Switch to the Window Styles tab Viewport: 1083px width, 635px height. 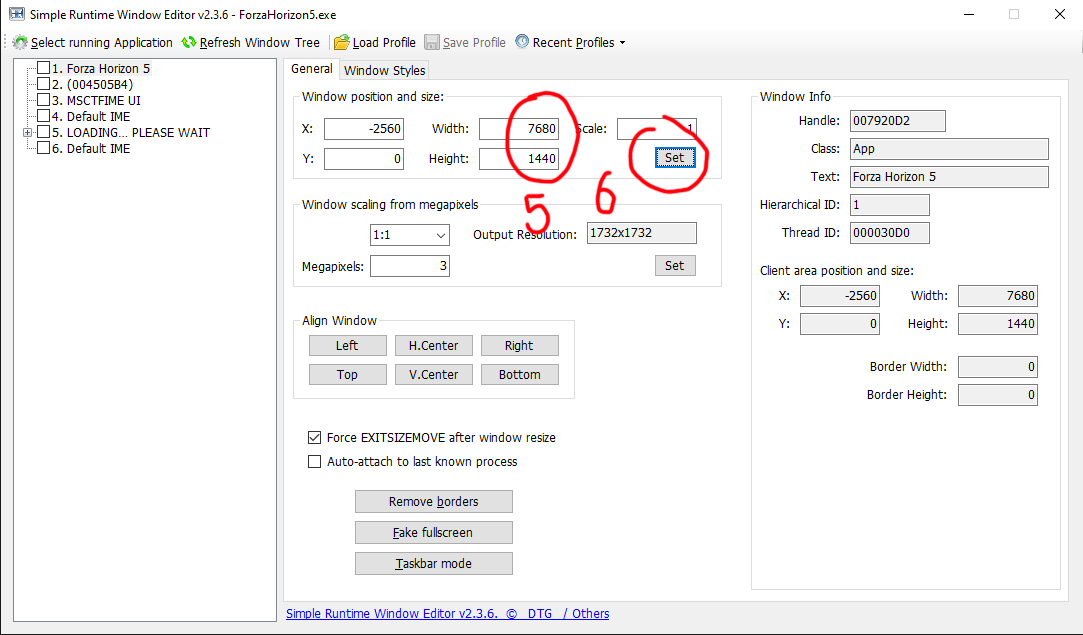tap(384, 70)
